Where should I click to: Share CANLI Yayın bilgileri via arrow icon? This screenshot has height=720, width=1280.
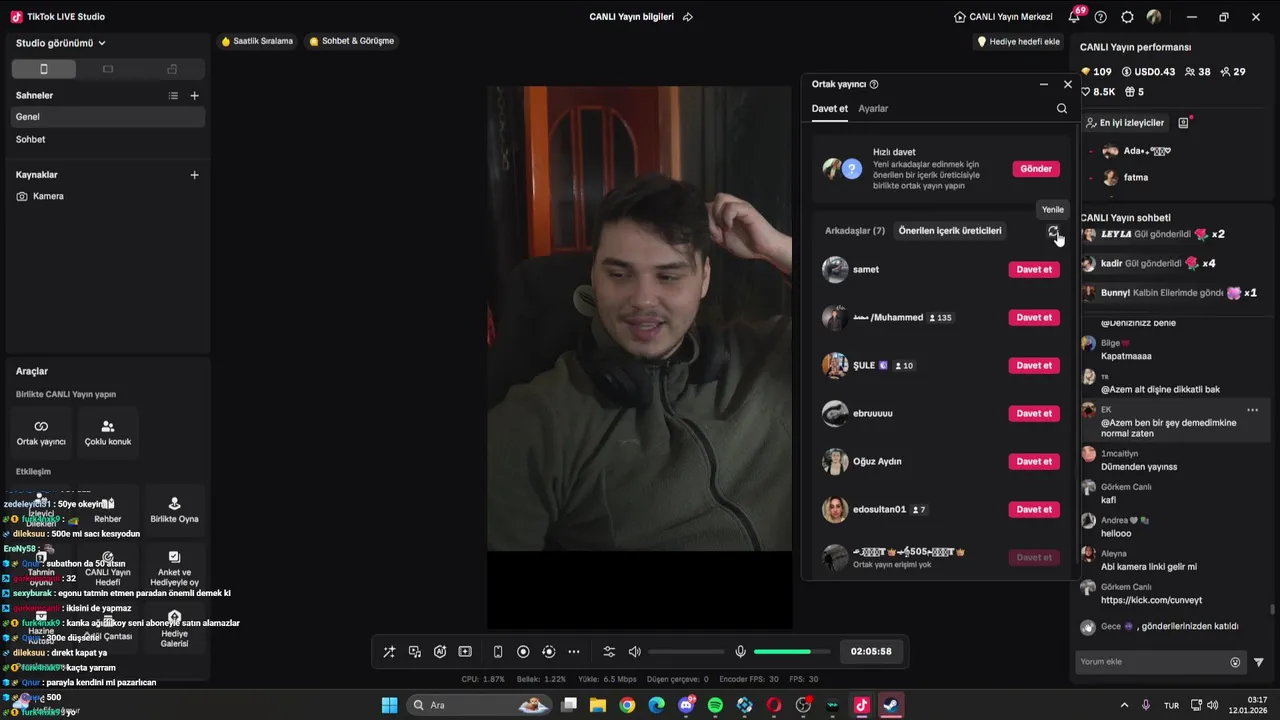688,17
